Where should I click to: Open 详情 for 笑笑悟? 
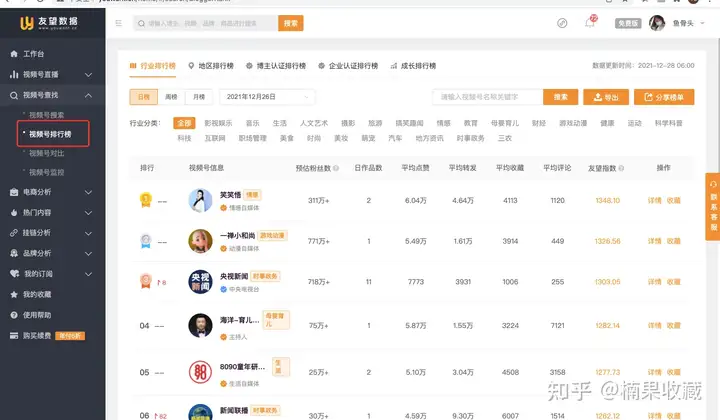pyautogui.click(x=654, y=200)
